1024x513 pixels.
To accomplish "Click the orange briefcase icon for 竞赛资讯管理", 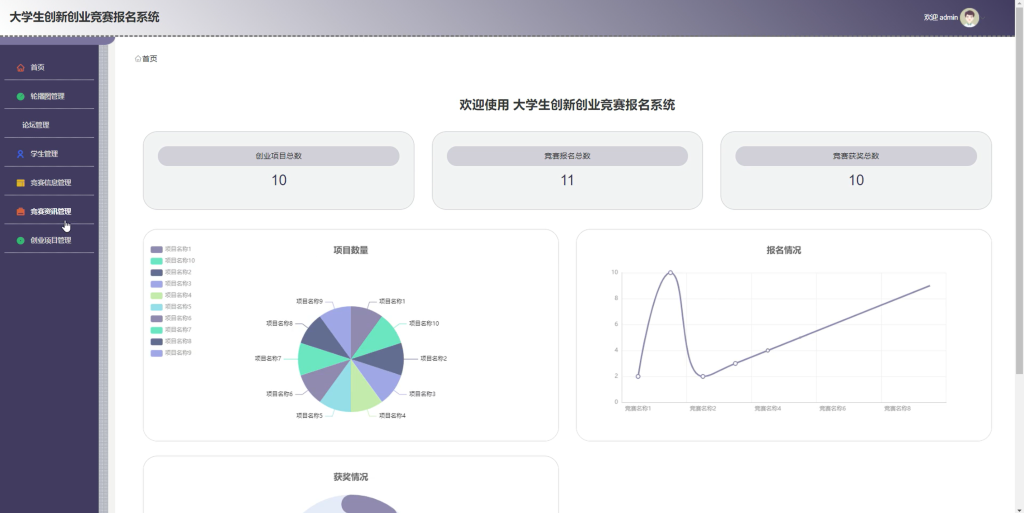I will [x=20, y=211].
